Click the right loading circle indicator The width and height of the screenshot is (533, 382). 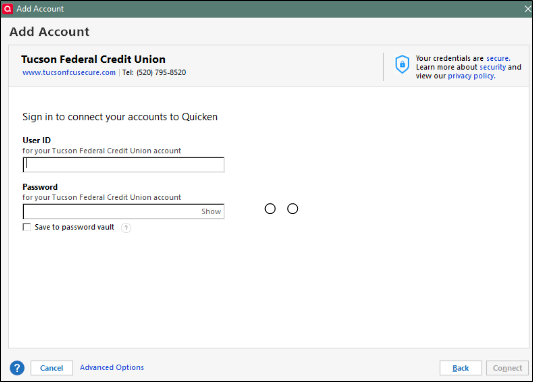293,209
